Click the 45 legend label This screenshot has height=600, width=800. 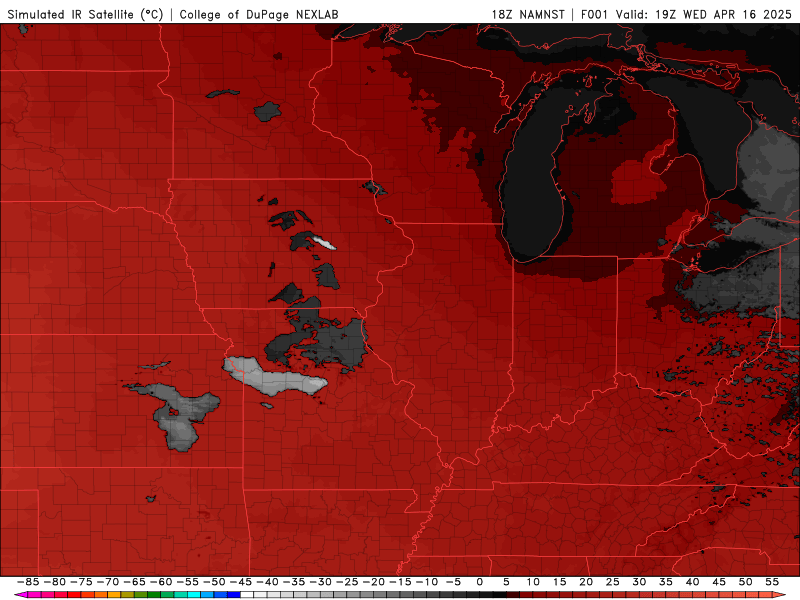(718, 582)
